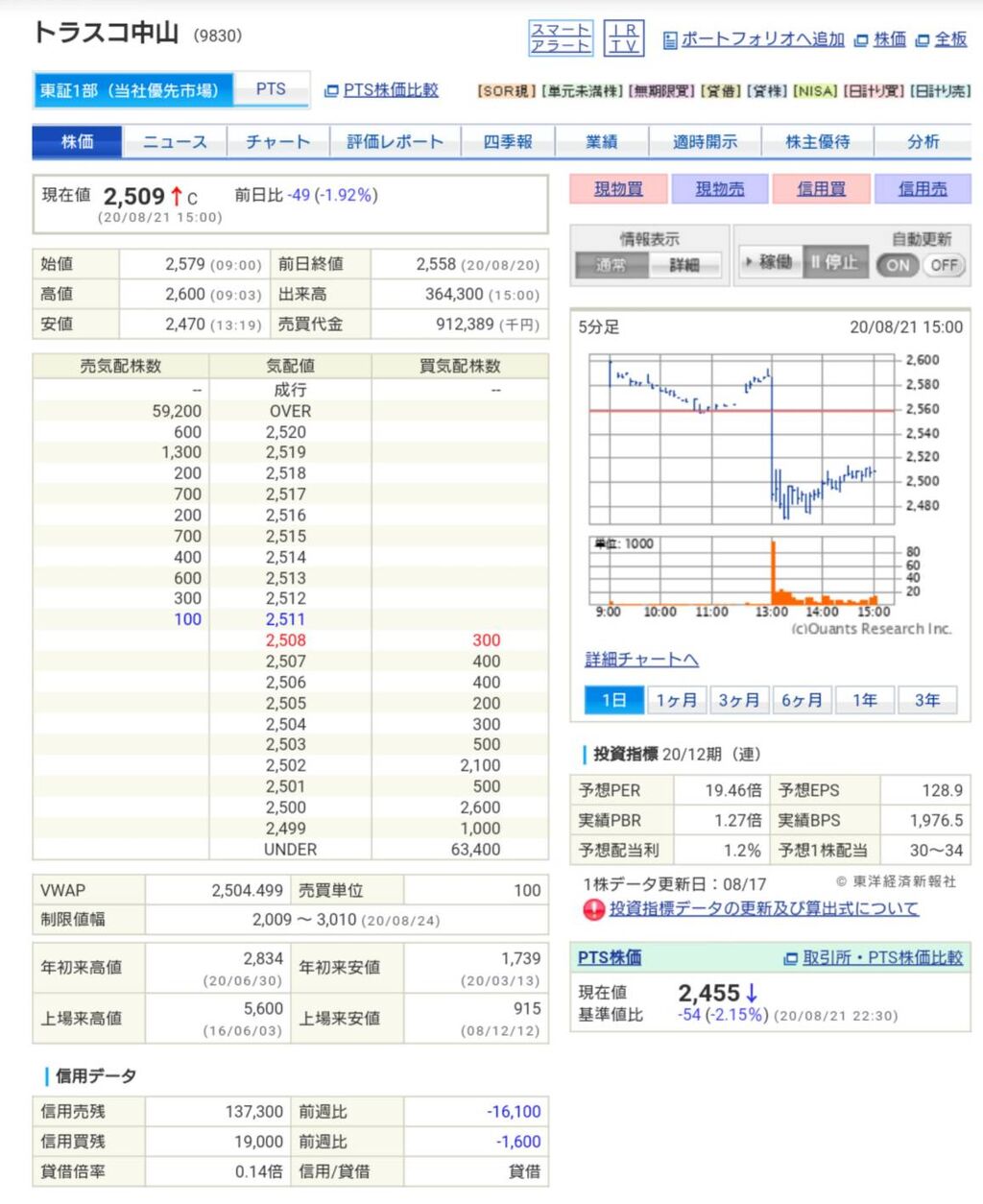The width and height of the screenshot is (983, 1204).
Task: Click the VWAP value 2,504.499
Action: [x=247, y=890]
